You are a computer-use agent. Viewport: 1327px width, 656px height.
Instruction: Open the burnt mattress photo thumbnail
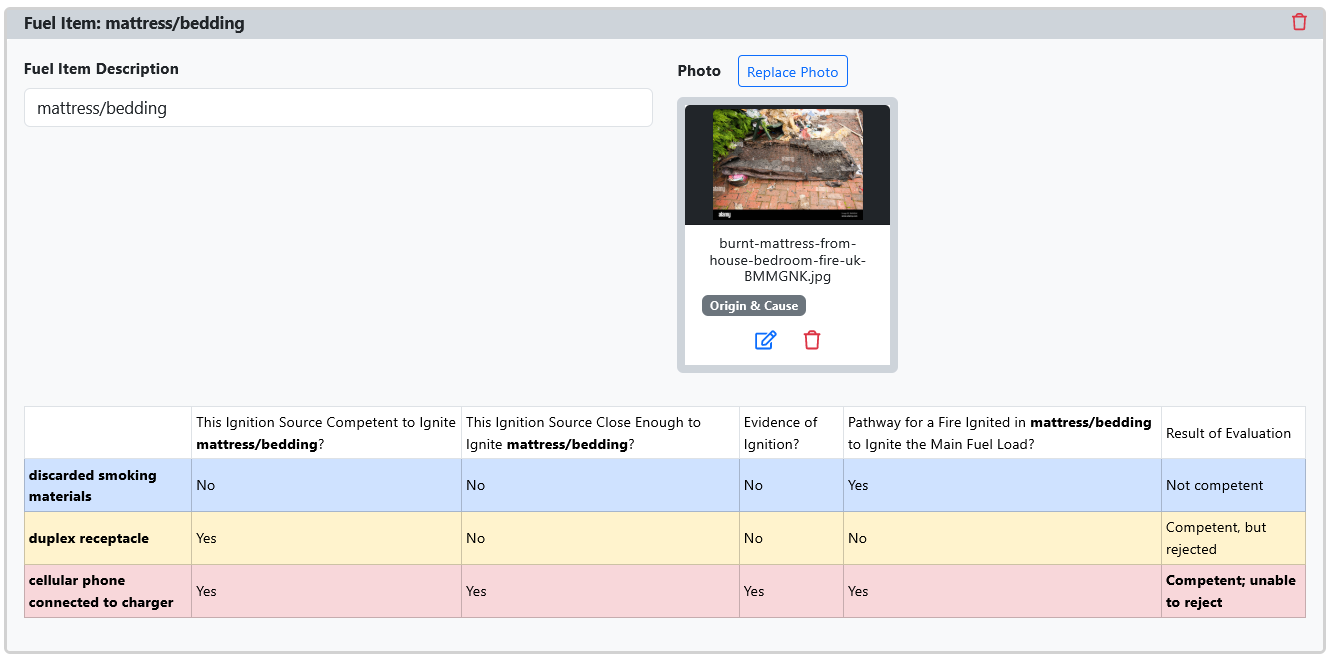(x=787, y=165)
